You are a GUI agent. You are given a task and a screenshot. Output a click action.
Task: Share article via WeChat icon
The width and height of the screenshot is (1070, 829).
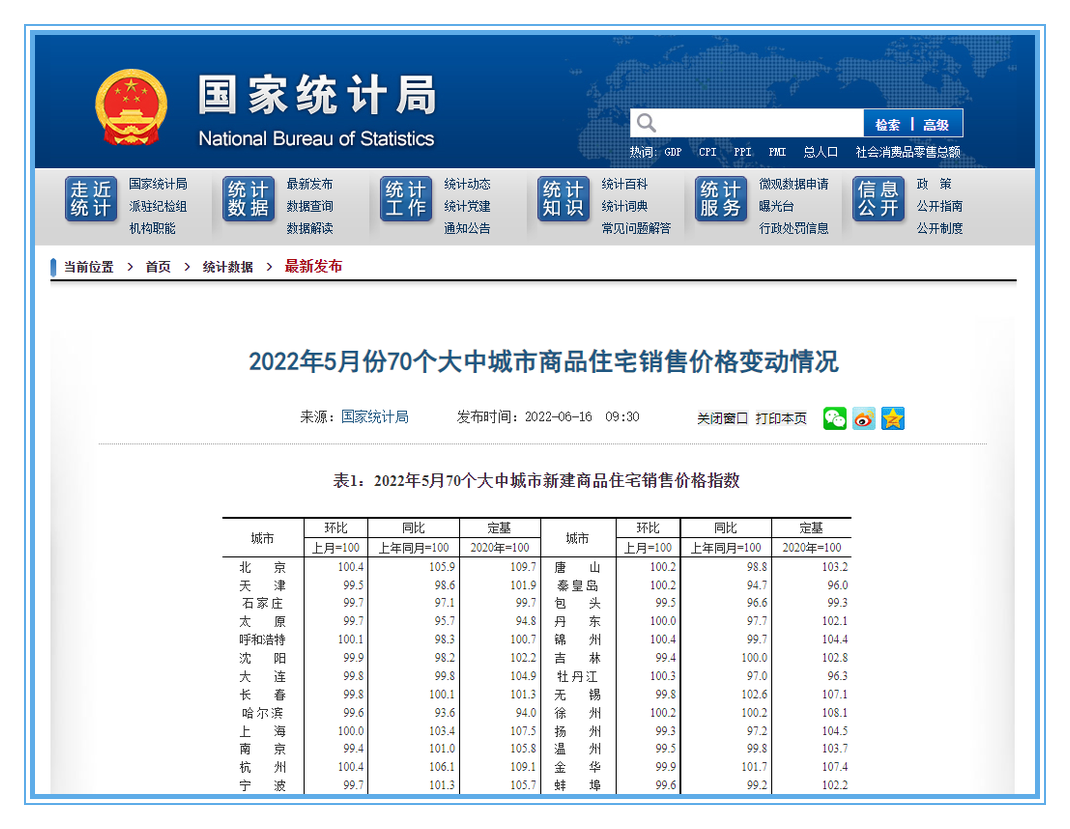[x=835, y=418]
